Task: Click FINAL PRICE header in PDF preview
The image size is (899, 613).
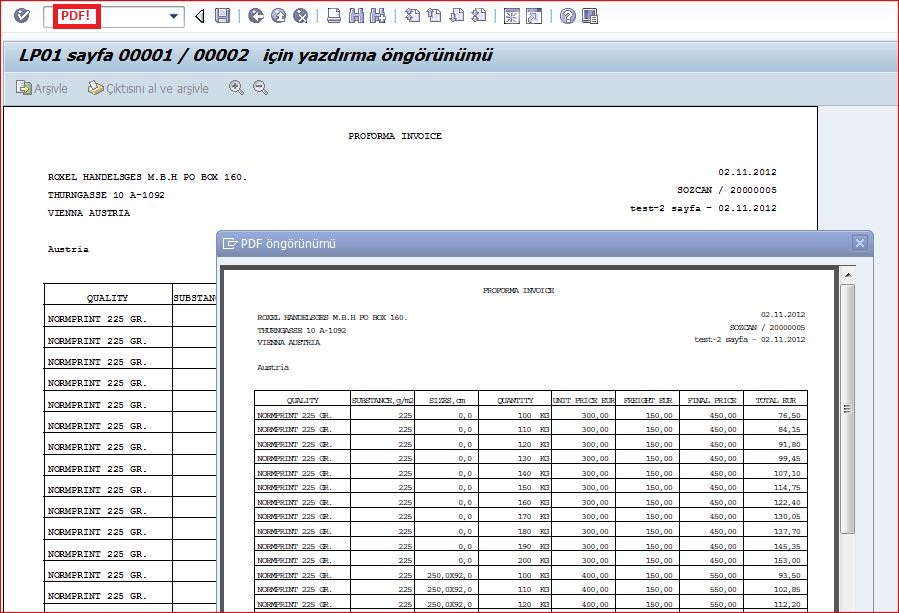Action: tap(712, 400)
